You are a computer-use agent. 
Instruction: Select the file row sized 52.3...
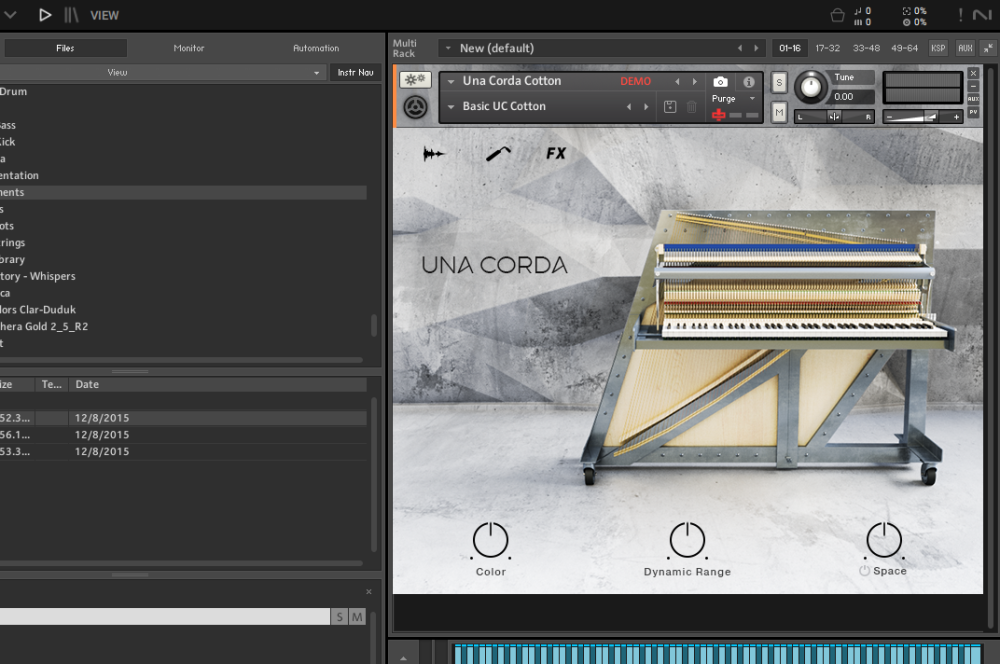click(183, 418)
